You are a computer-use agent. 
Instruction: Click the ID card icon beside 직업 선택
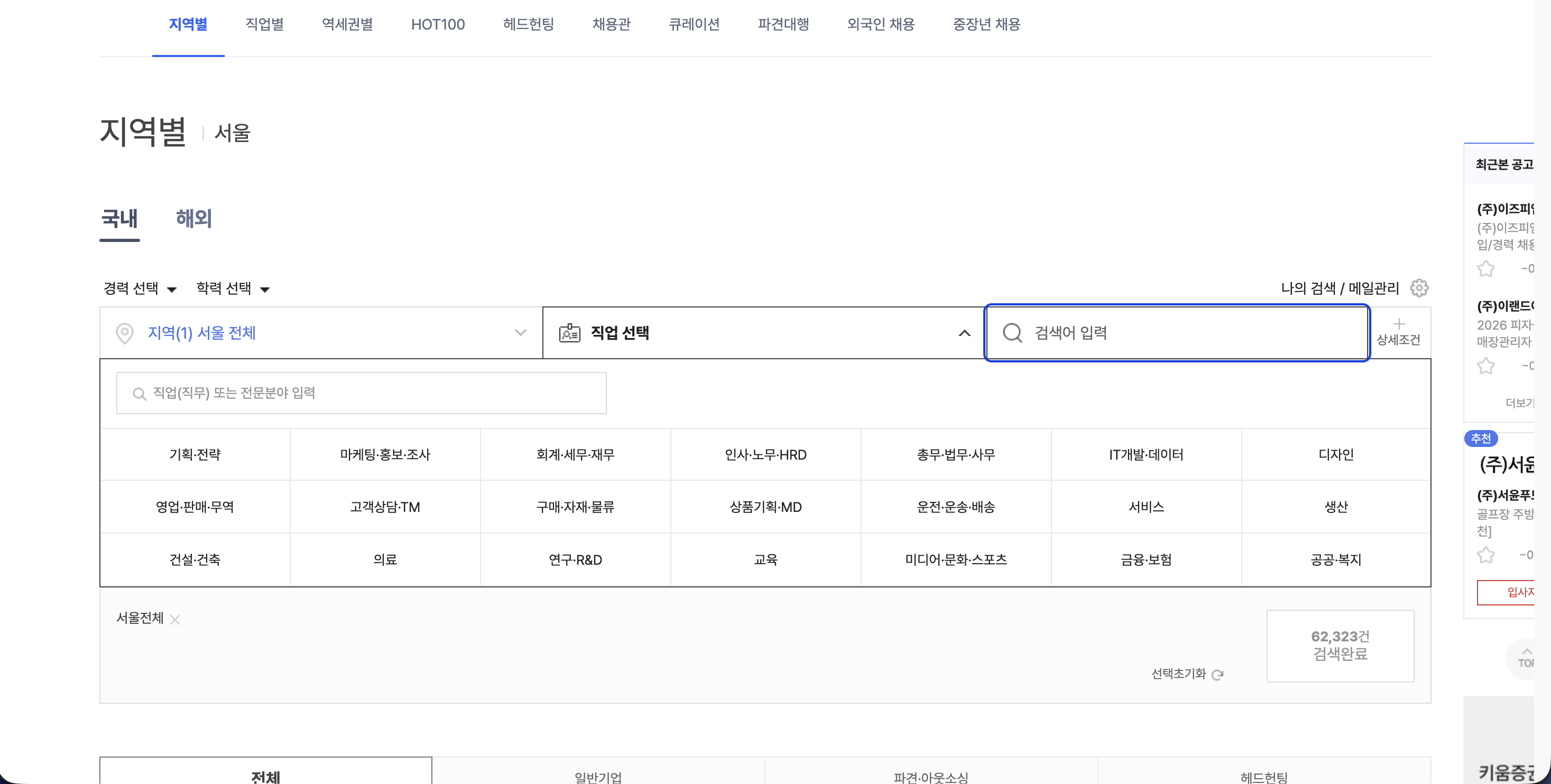click(569, 333)
